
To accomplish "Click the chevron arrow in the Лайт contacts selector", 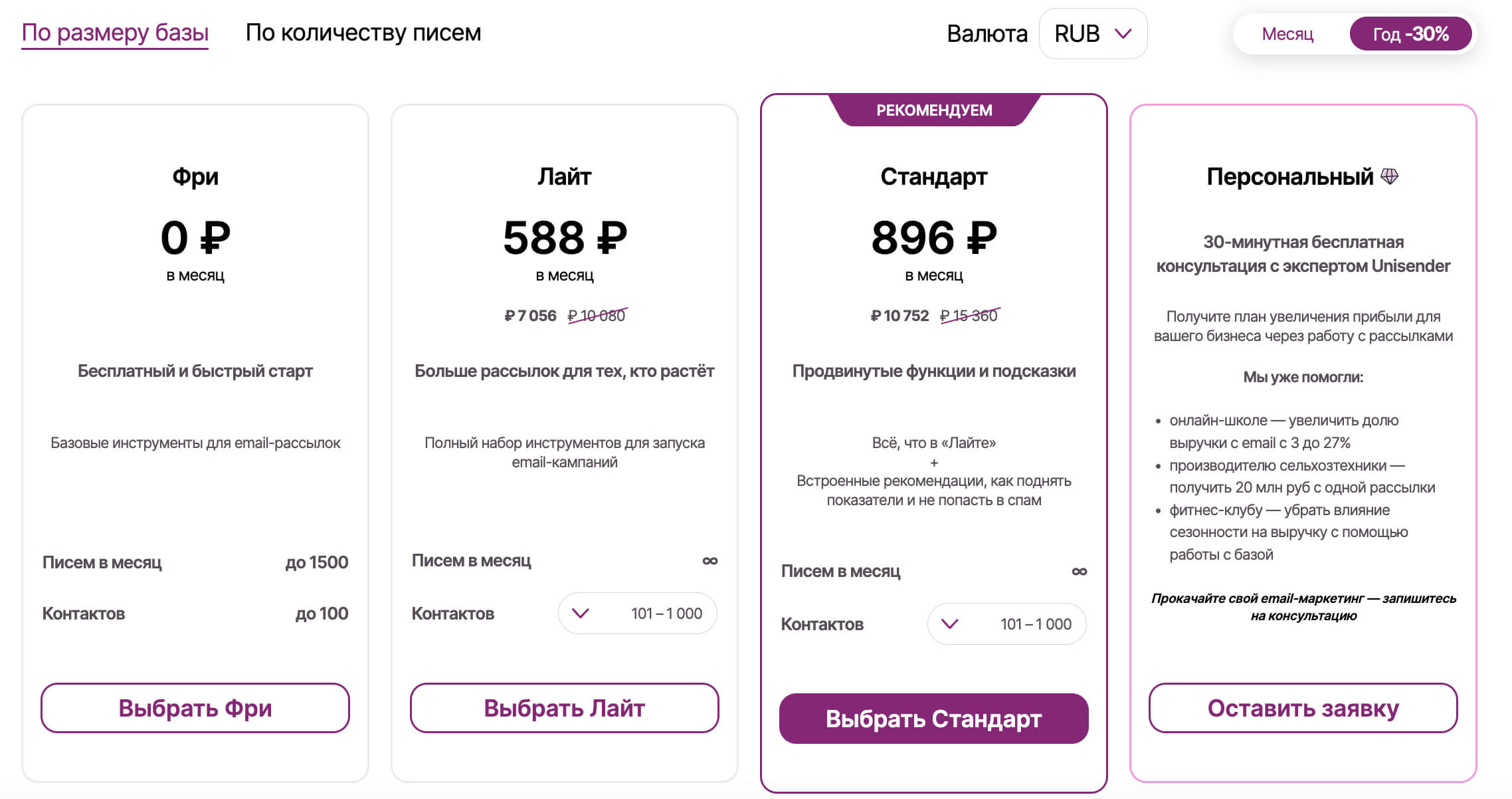I will pos(580,613).
